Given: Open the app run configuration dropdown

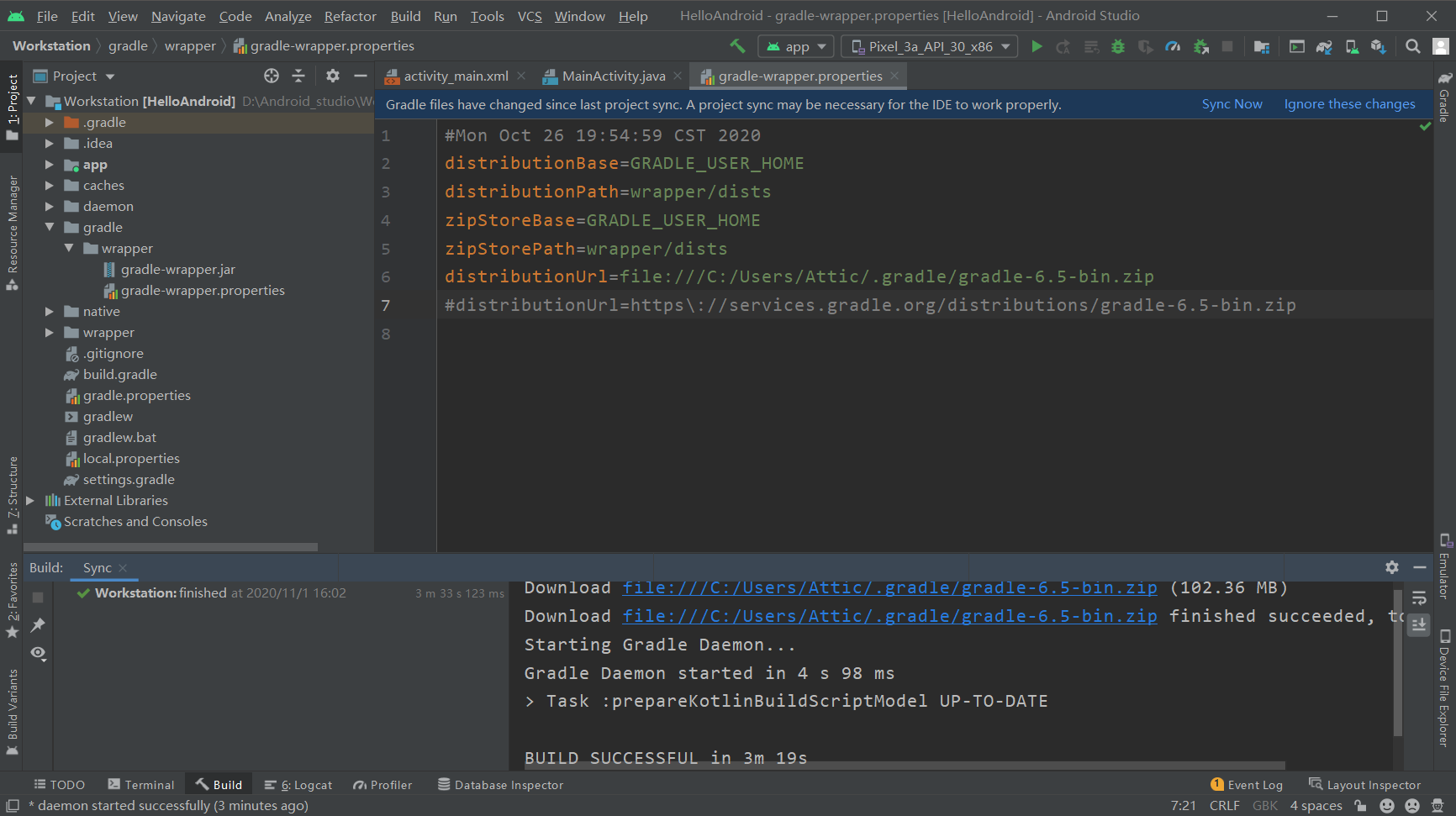Looking at the screenshot, I should click(x=795, y=46).
